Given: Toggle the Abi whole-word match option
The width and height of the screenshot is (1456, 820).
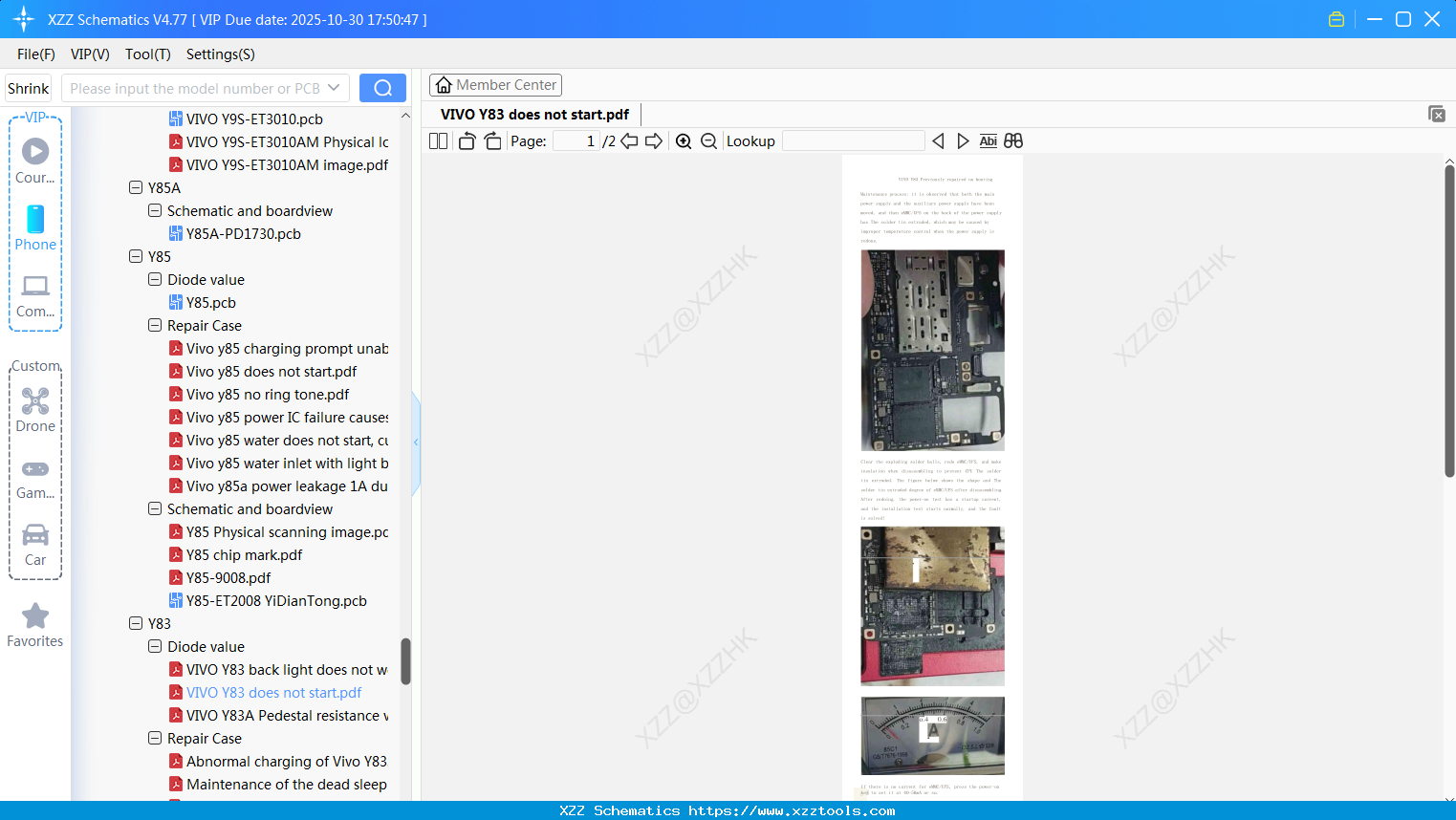Looking at the screenshot, I should pos(989,141).
